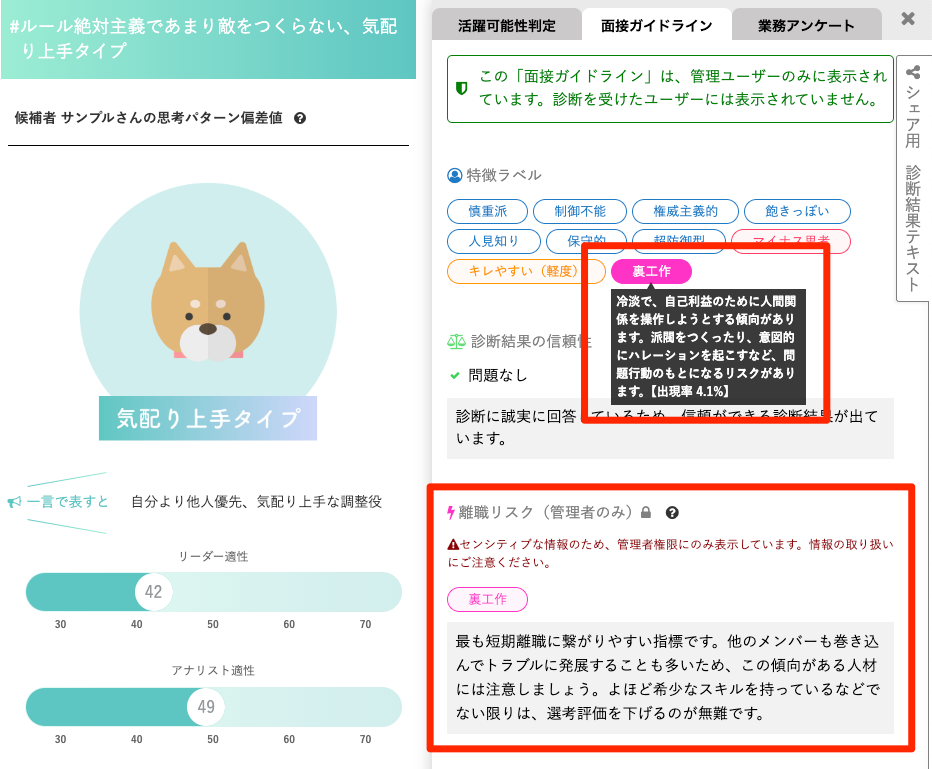Close the side panel with the X icon
Screen dimensions: 932x769
click(908, 19)
